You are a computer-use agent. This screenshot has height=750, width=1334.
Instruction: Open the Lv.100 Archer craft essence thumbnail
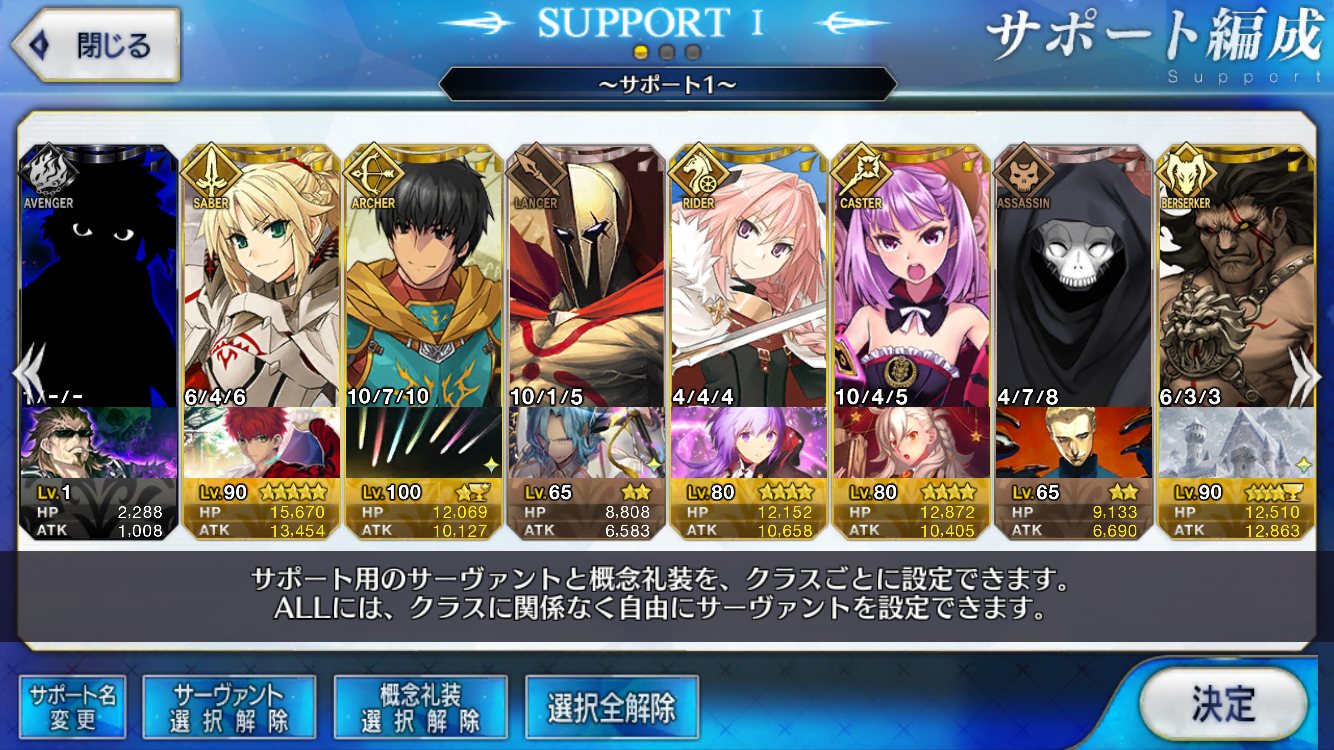tap(424, 443)
